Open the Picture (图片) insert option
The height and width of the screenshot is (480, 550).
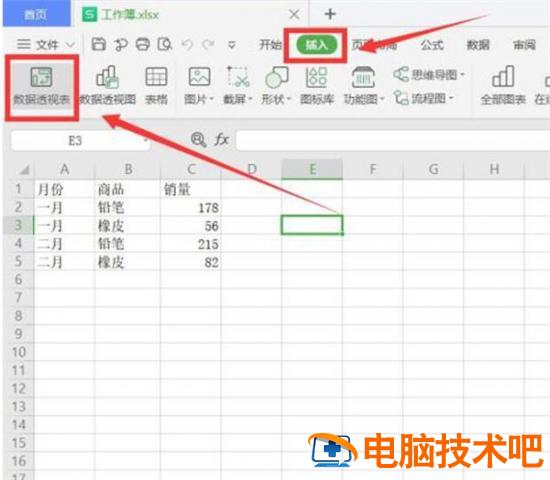pos(199,85)
